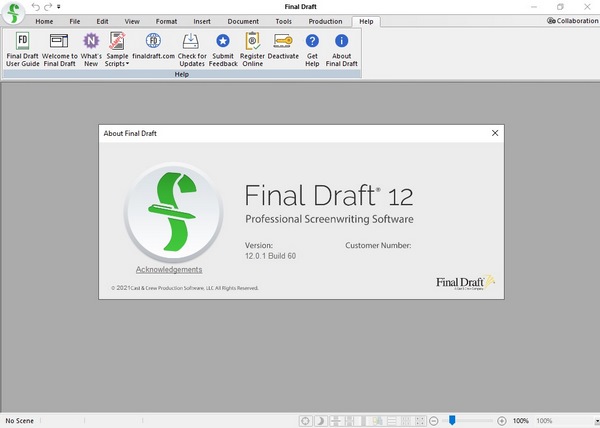
Task: Click the green Final Draft logo in the dialog
Action: click(x=173, y=212)
